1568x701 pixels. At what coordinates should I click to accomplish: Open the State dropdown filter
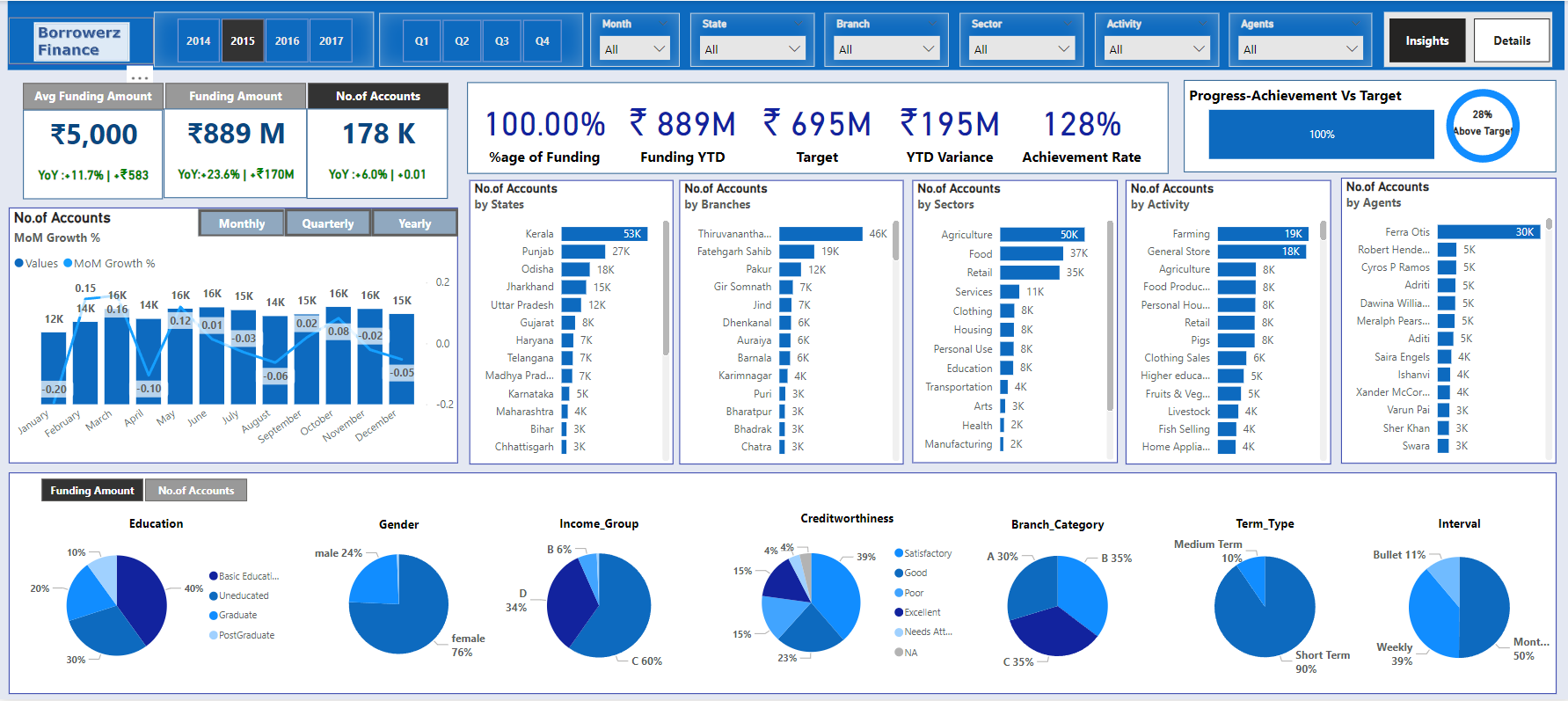pos(753,49)
